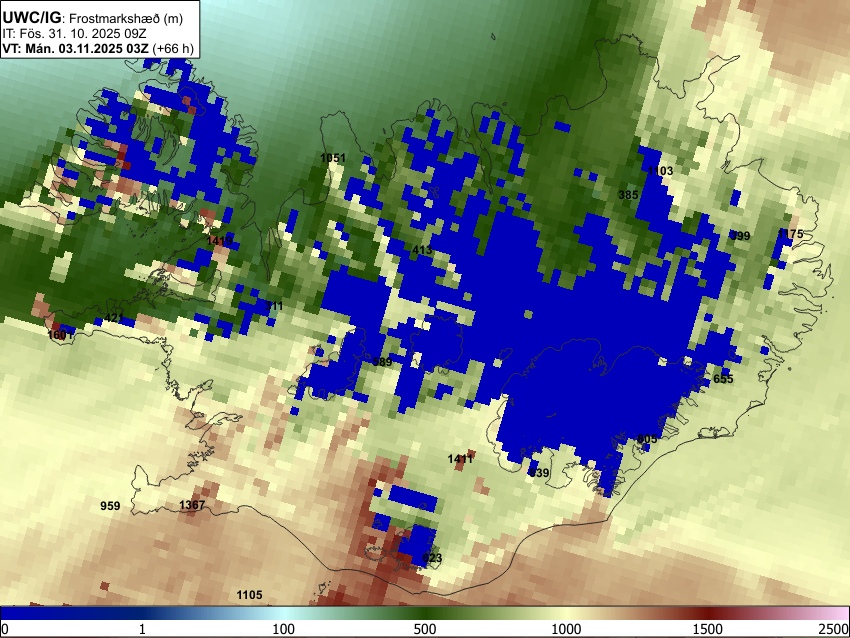Click the IT: Fös. 31. 10. 2025 09Z line
Viewport: 850px width, 638px height.
[x=74, y=34]
